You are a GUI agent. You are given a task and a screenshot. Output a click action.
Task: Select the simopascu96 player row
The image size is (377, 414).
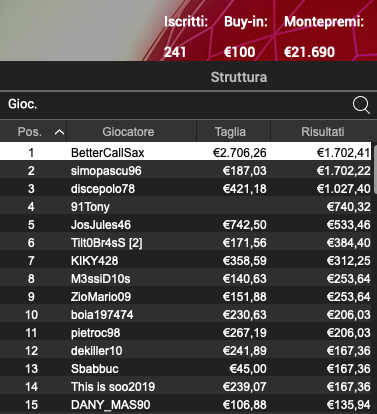point(186,171)
